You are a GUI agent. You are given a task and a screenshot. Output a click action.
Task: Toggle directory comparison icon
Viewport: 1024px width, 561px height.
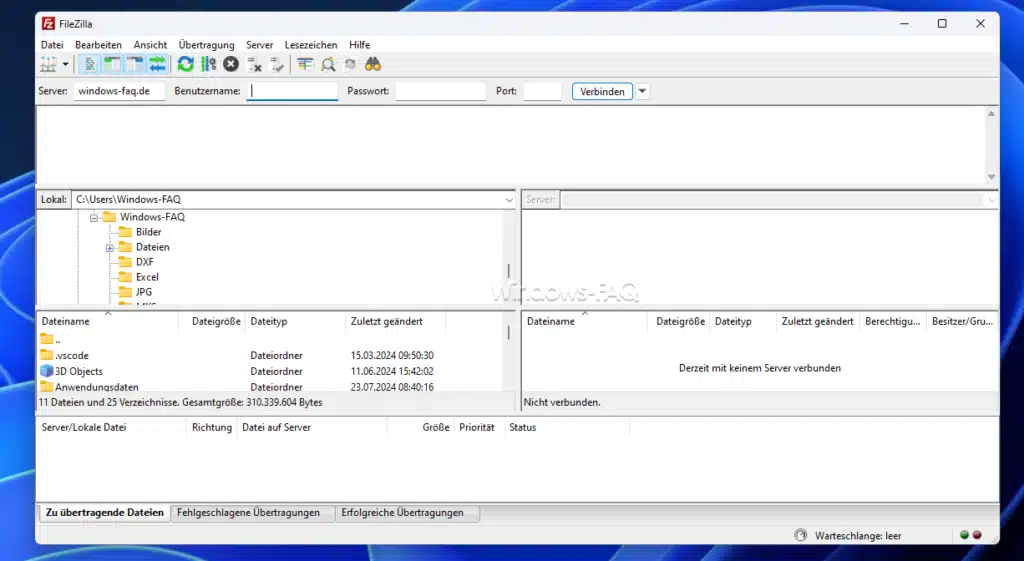[328, 64]
